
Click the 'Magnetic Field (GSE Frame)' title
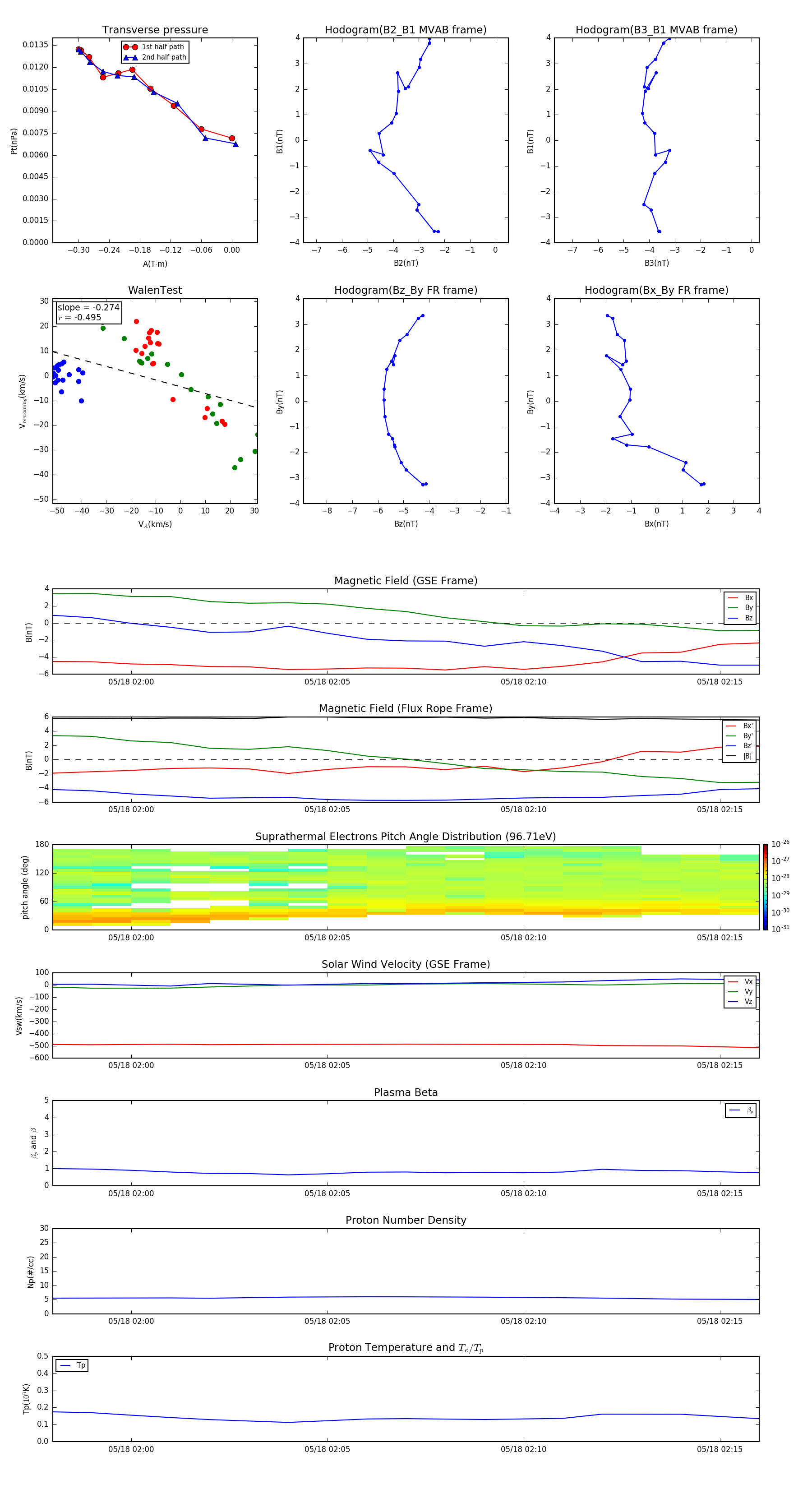tap(406, 581)
